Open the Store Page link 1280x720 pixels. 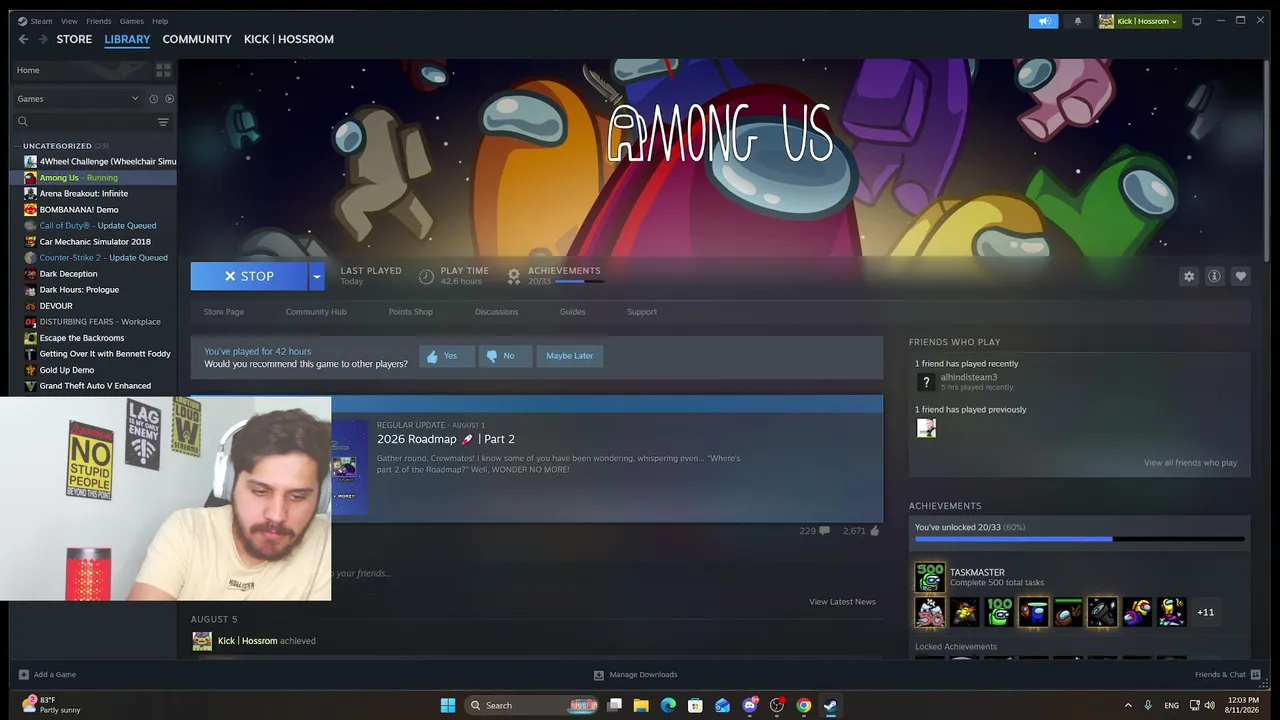(x=224, y=312)
